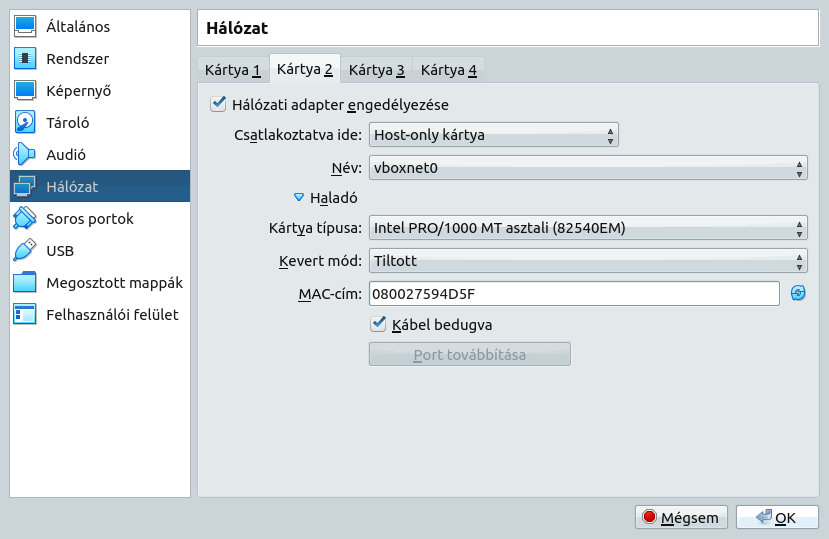The width and height of the screenshot is (829, 539).
Task: Open the Kevert mód dropdown
Action: (x=588, y=261)
